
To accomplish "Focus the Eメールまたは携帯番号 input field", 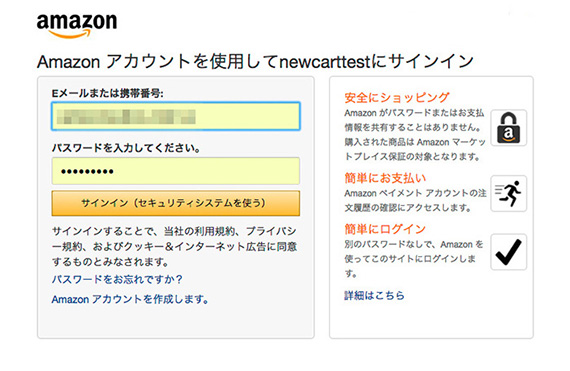I will click(176, 116).
